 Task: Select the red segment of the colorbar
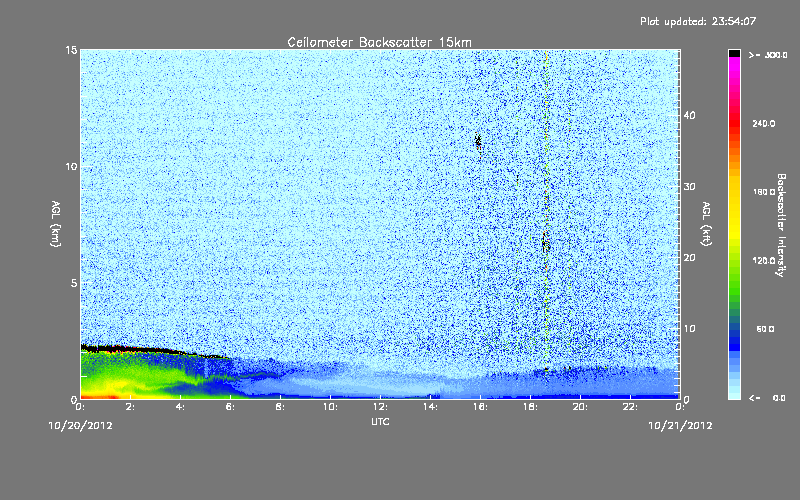[x=734, y=122]
